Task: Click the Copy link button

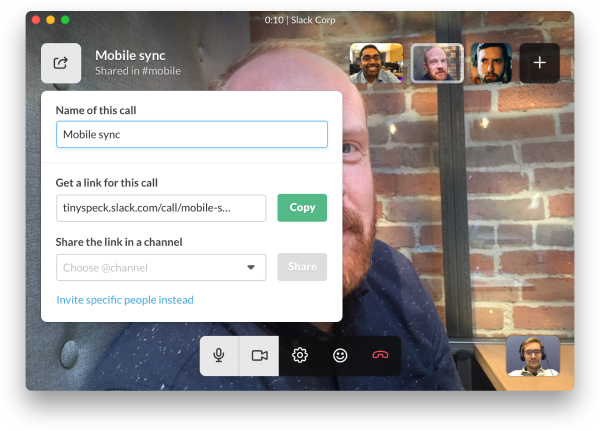Action: click(302, 208)
